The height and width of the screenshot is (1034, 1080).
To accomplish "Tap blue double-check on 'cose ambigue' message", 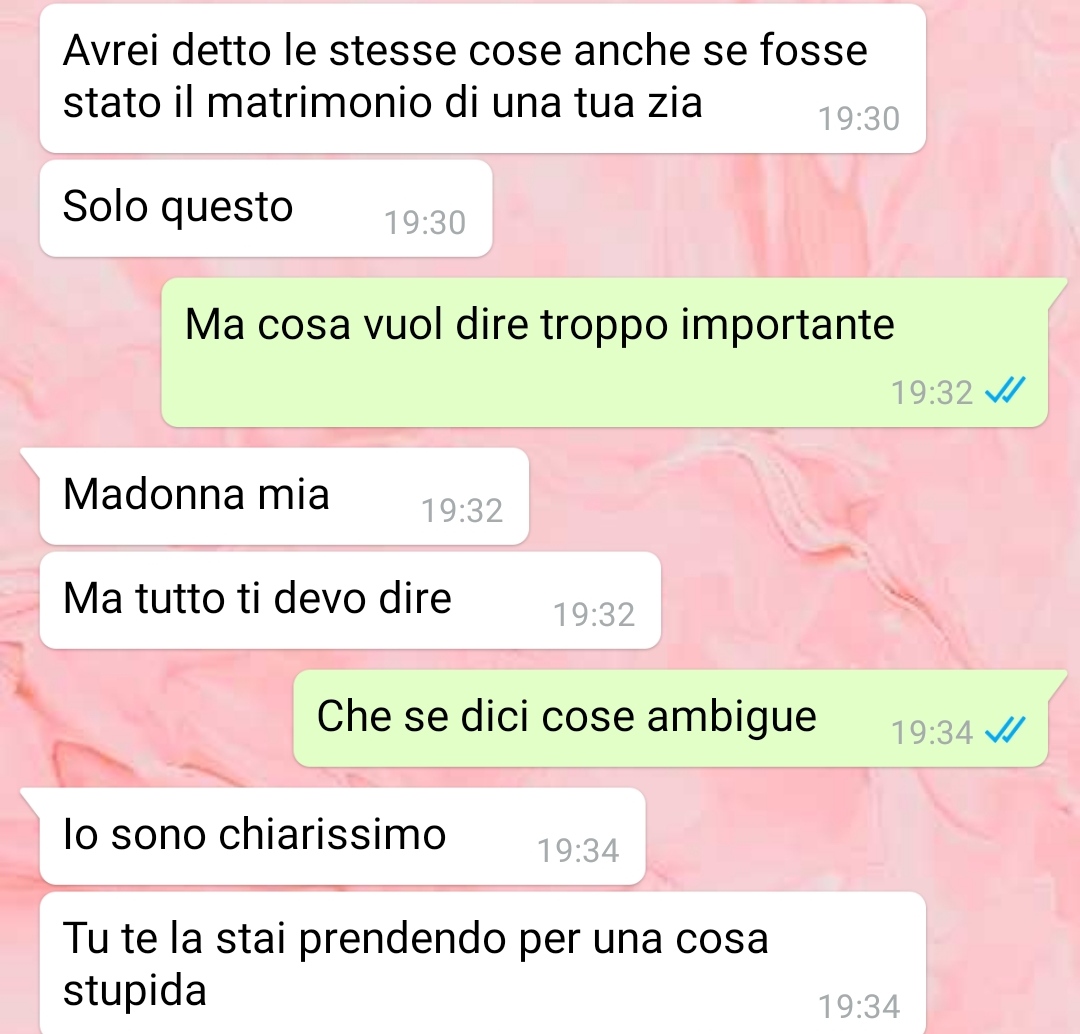I will tap(1005, 731).
